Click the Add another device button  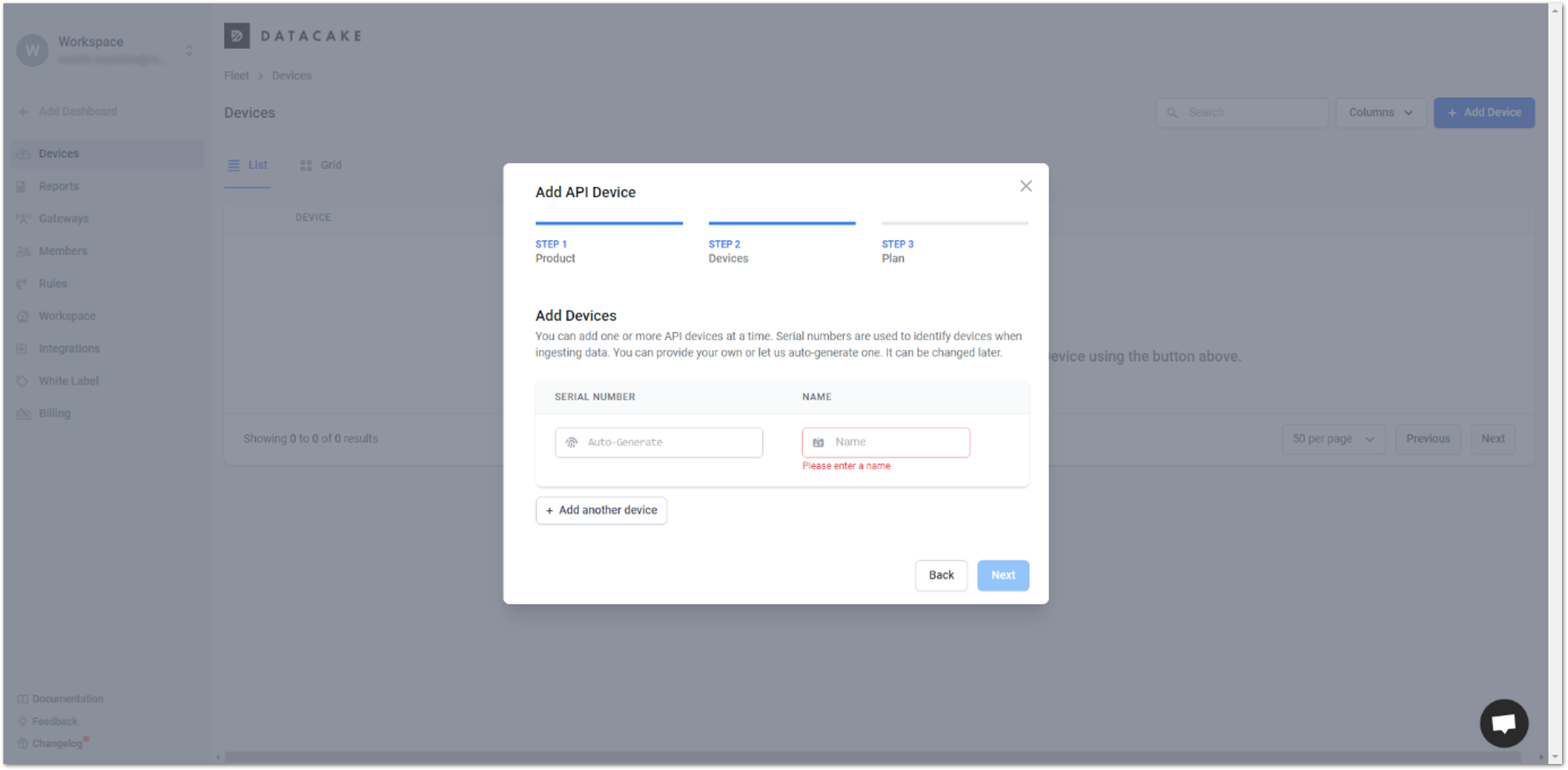[601, 510]
